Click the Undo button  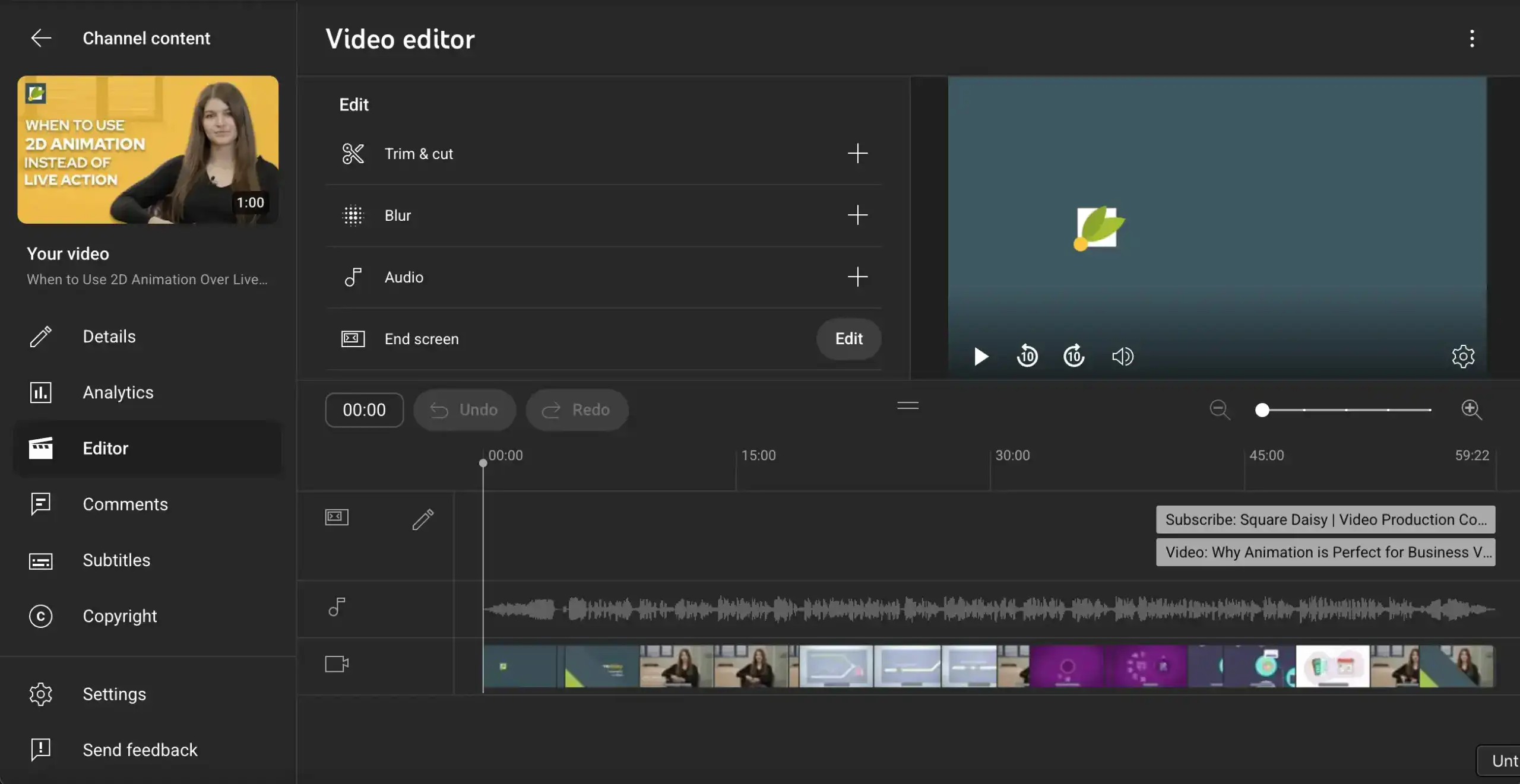click(x=464, y=410)
